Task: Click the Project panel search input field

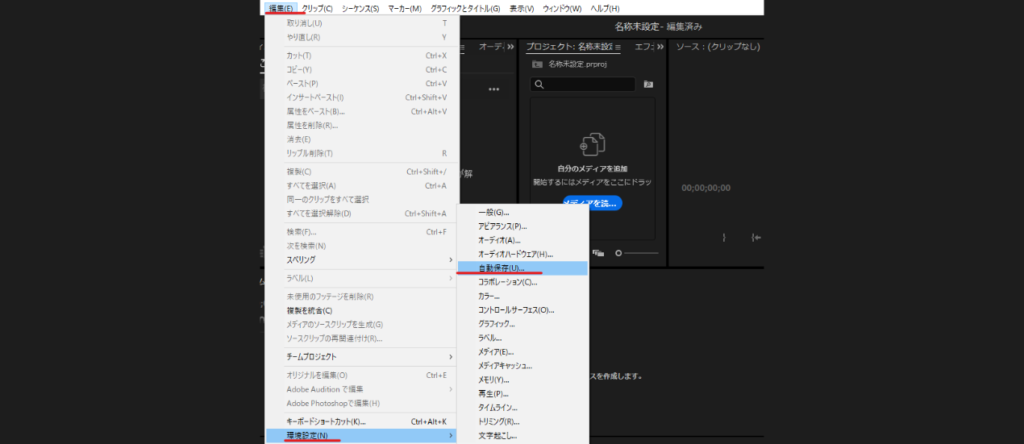Action: click(x=590, y=85)
